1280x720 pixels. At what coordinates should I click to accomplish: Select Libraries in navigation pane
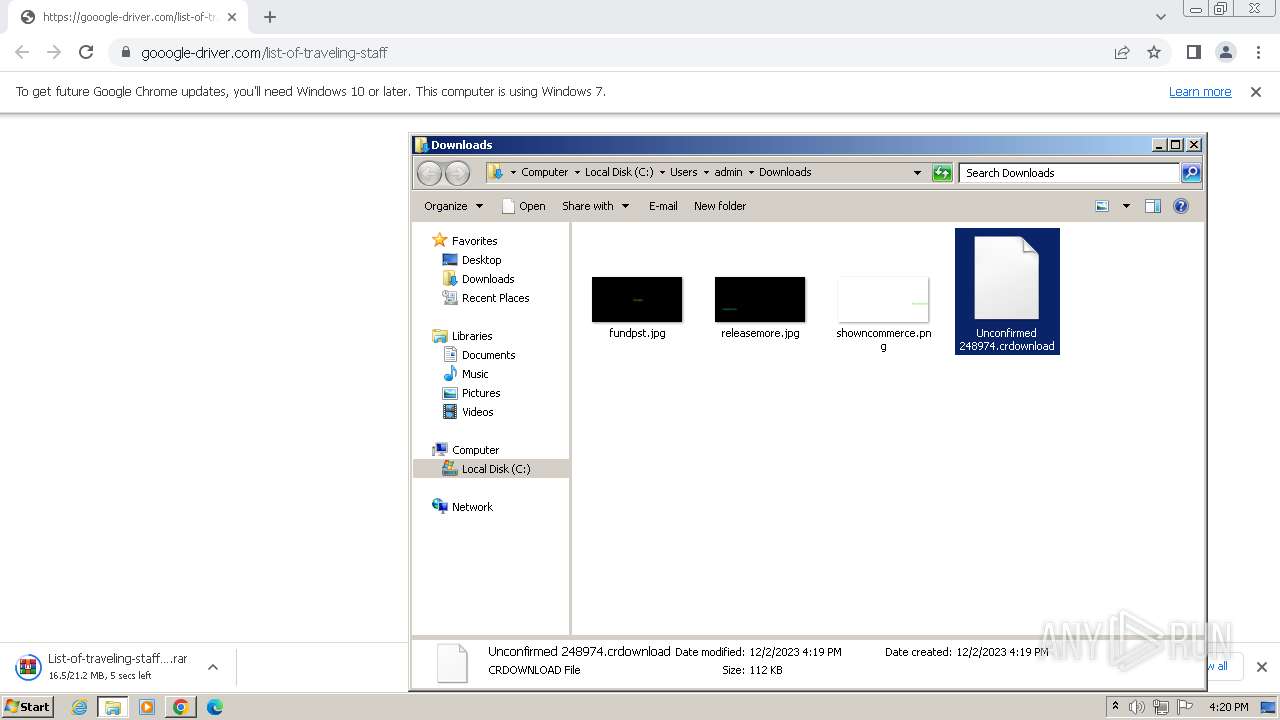pos(472,336)
